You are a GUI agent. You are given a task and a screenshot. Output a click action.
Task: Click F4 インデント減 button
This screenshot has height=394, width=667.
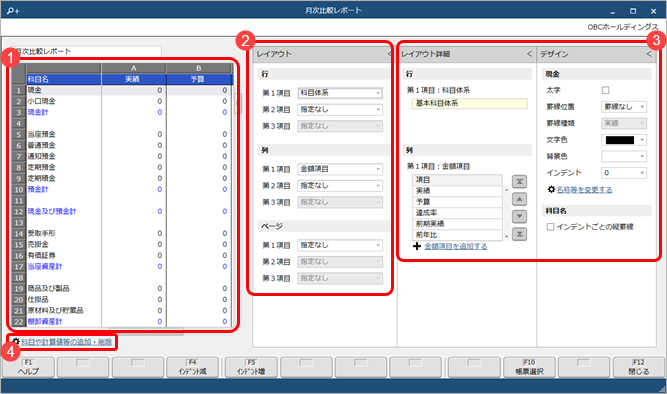click(x=192, y=367)
